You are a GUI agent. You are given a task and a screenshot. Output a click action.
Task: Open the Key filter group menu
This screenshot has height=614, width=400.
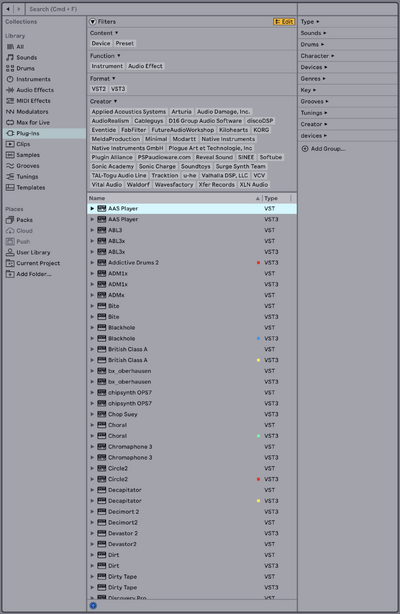[308, 90]
